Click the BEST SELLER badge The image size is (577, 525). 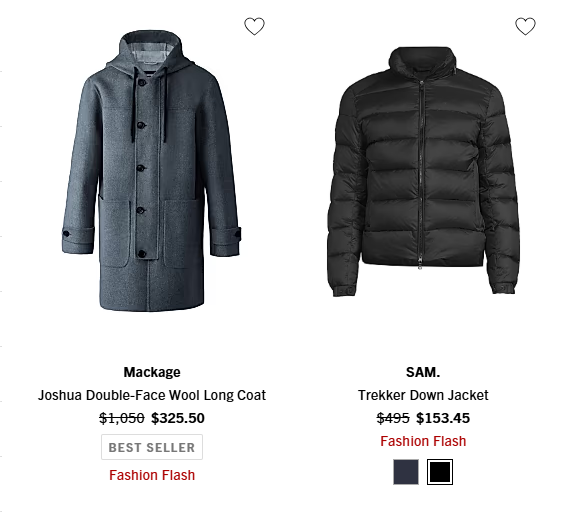click(152, 447)
